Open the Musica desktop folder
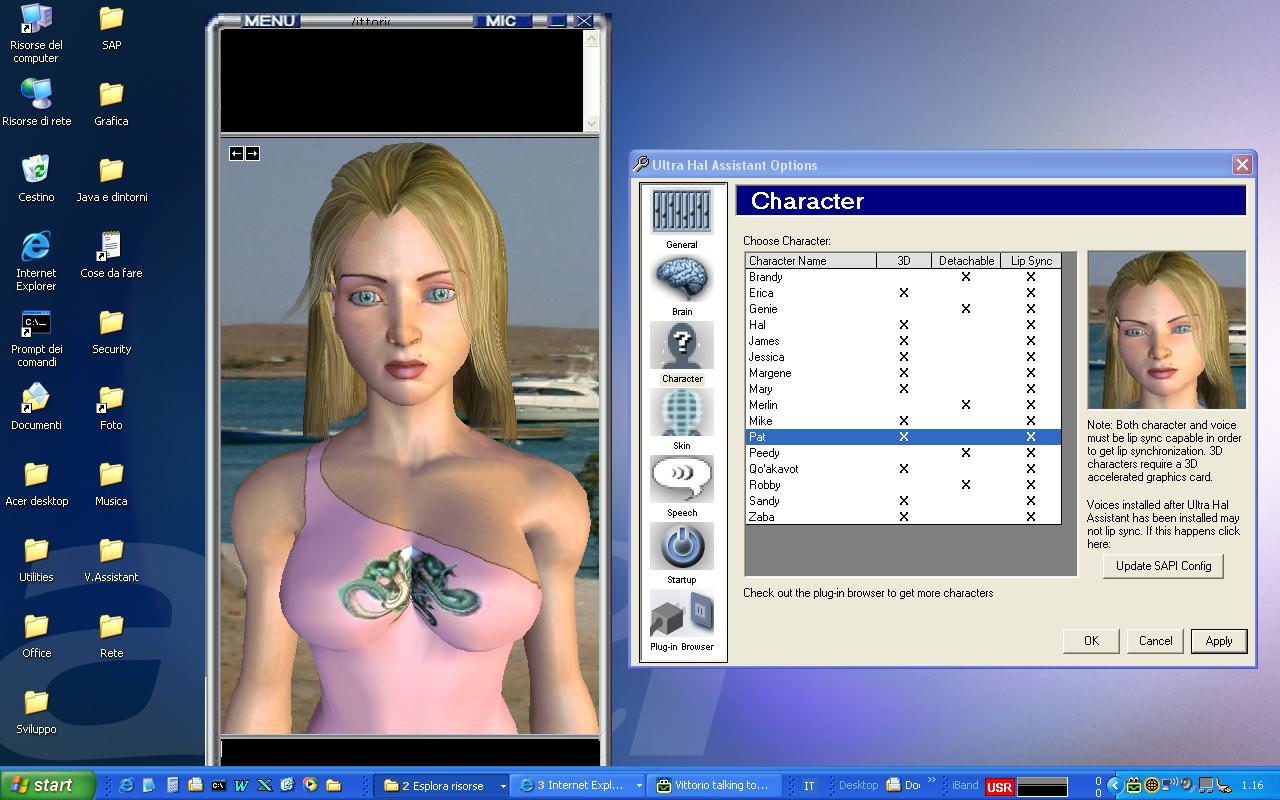The image size is (1280, 800). coord(111,483)
